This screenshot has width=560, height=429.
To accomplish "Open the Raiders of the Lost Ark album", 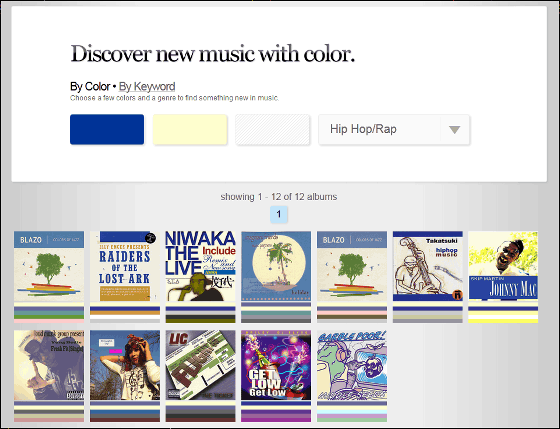I will click(x=125, y=266).
